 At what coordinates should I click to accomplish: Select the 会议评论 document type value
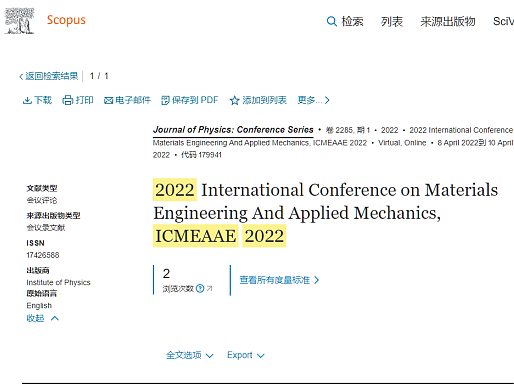[42, 200]
